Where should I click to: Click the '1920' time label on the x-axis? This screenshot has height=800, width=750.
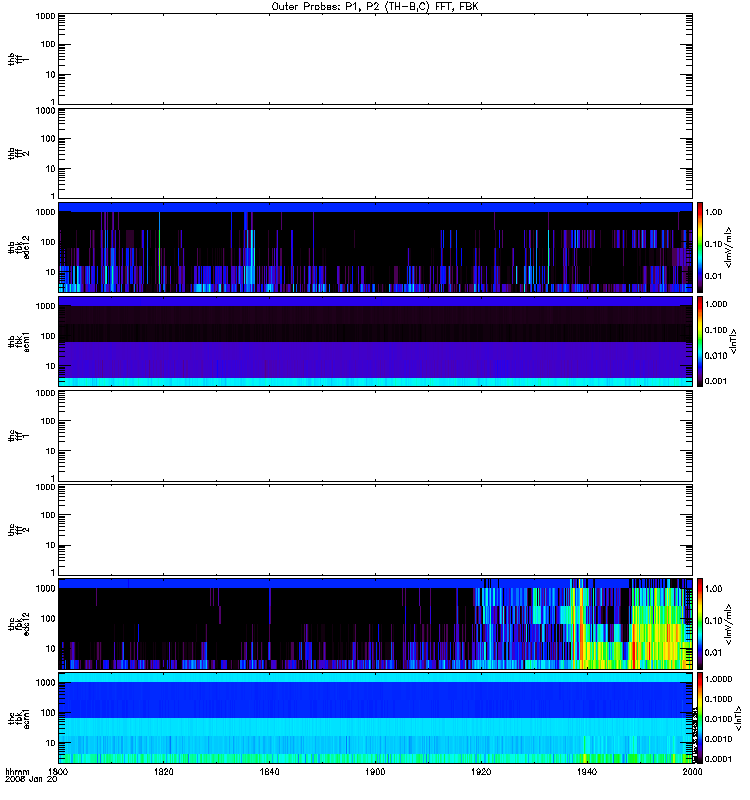pyautogui.click(x=481, y=771)
